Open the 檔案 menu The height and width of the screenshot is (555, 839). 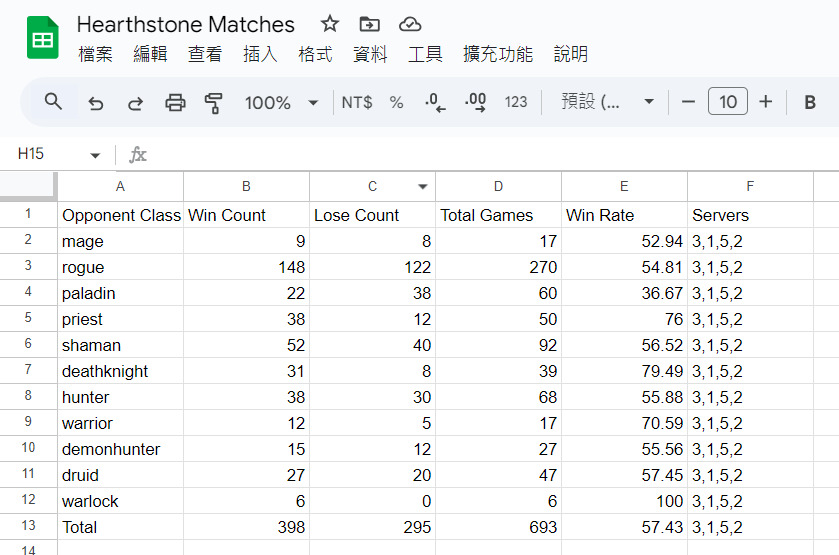[95, 54]
